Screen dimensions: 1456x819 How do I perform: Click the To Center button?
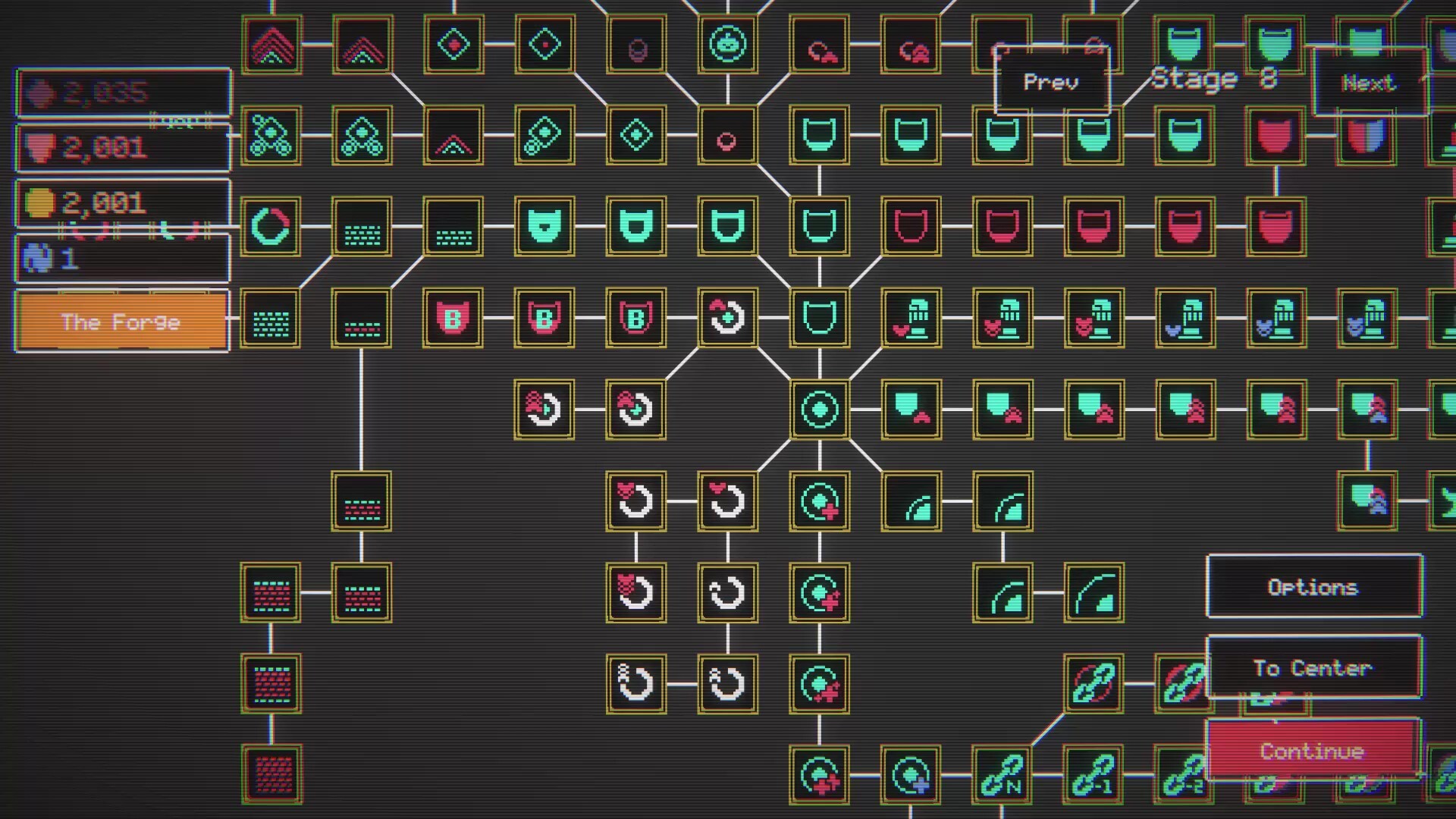coord(1313,667)
